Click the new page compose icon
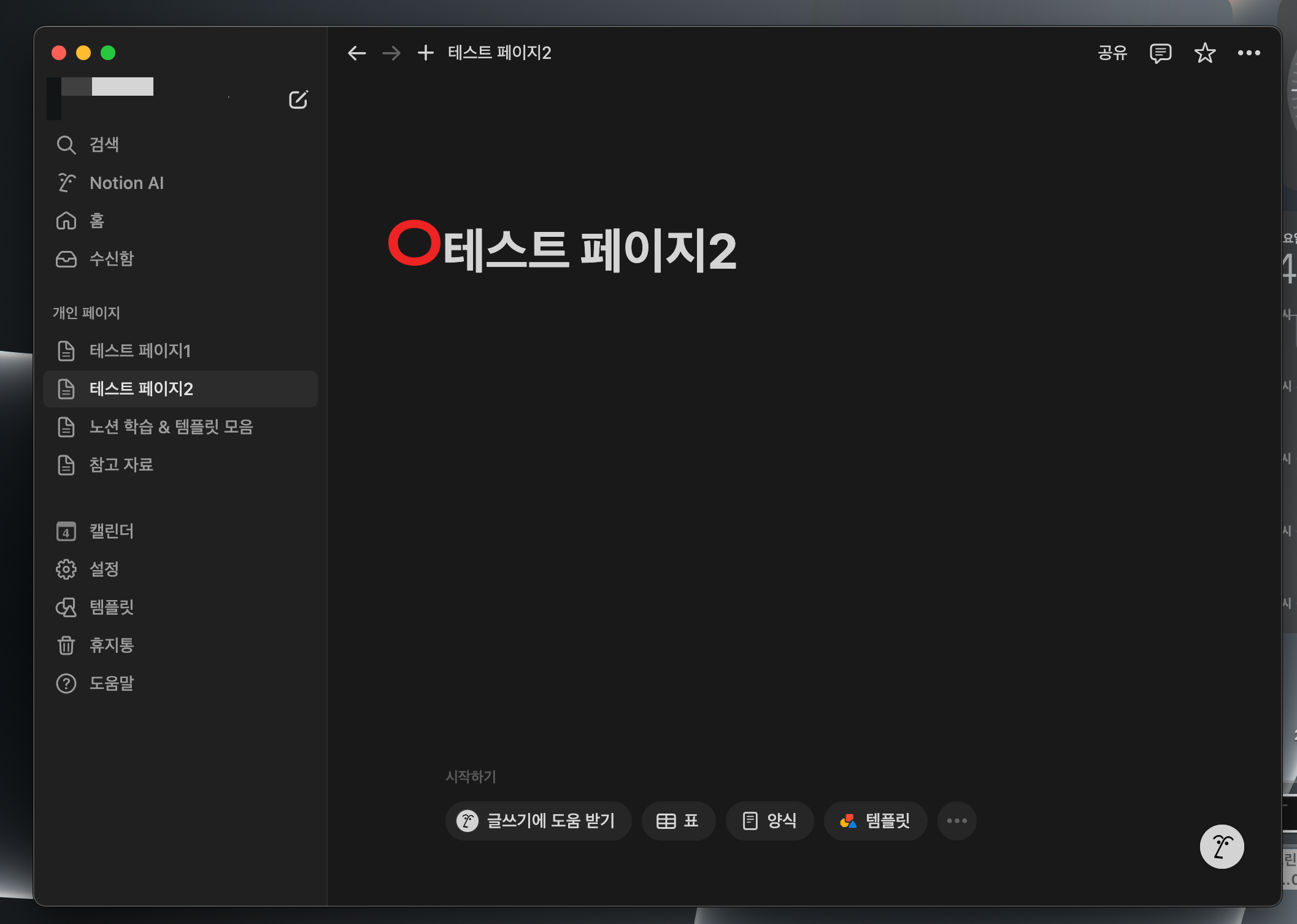Viewport: 1297px width, 924px height. point(298,99)
